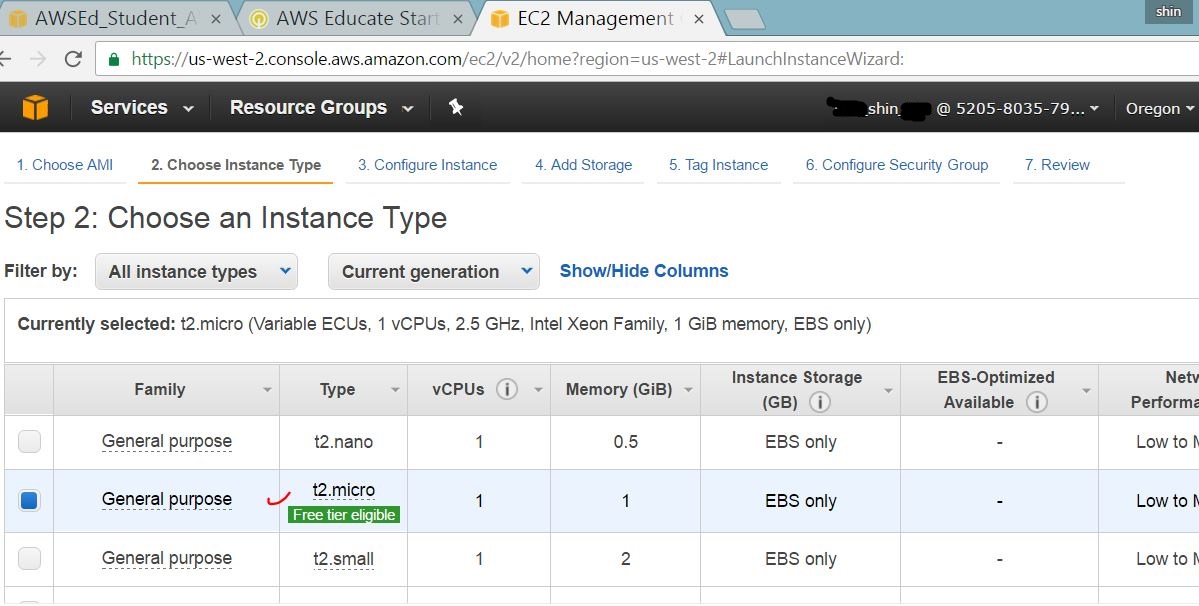Toggle the t2.micro instance checkbox
This screenshot has width=1199, height=606.
click(30, 500)
